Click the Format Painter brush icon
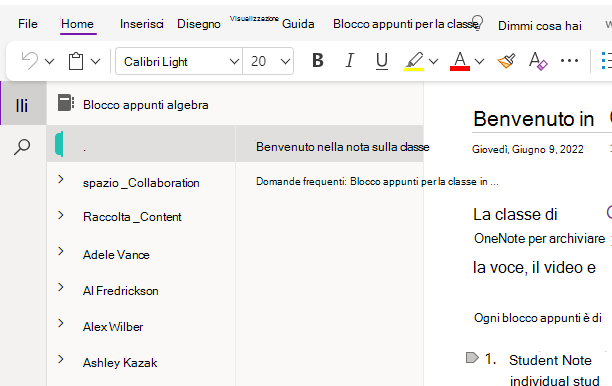Image resolution: width=612 pixels, height=386 pixels. (506, 61)
